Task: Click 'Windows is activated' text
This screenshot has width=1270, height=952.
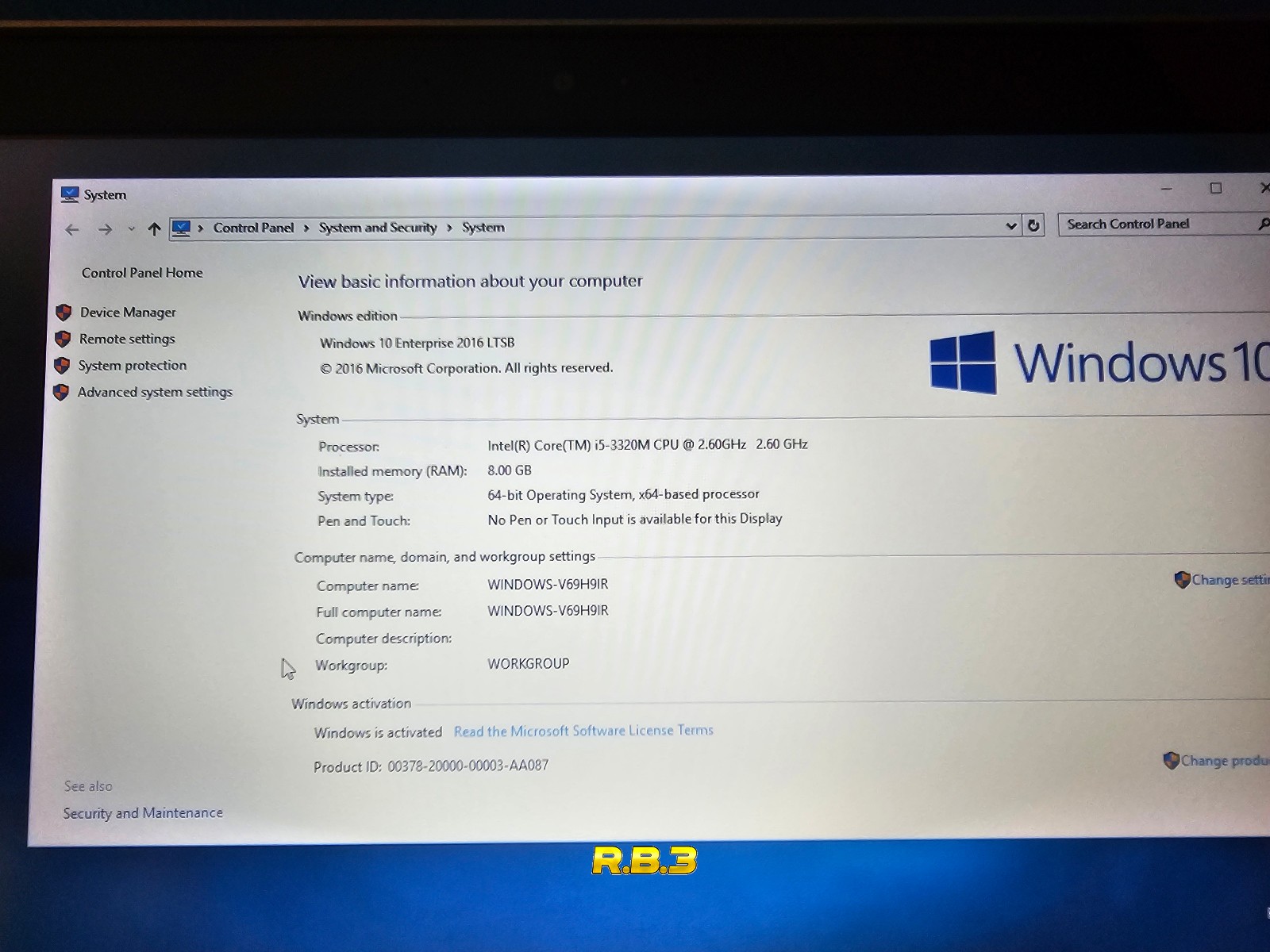Action: point(378,733)
